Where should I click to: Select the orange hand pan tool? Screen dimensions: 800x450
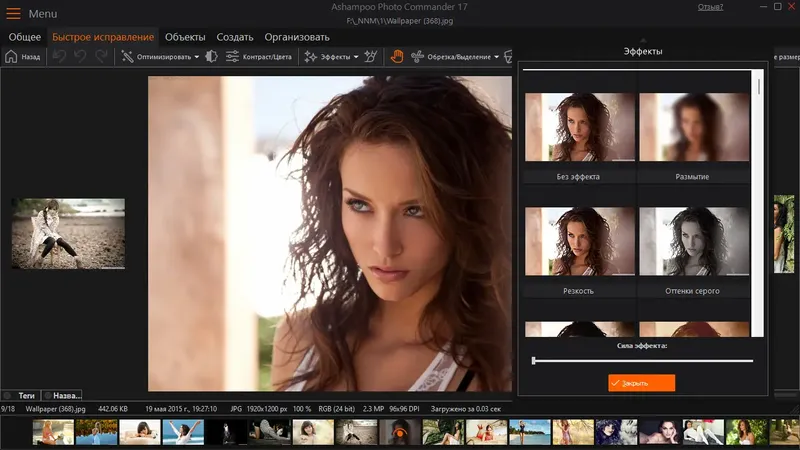point(397,57)
